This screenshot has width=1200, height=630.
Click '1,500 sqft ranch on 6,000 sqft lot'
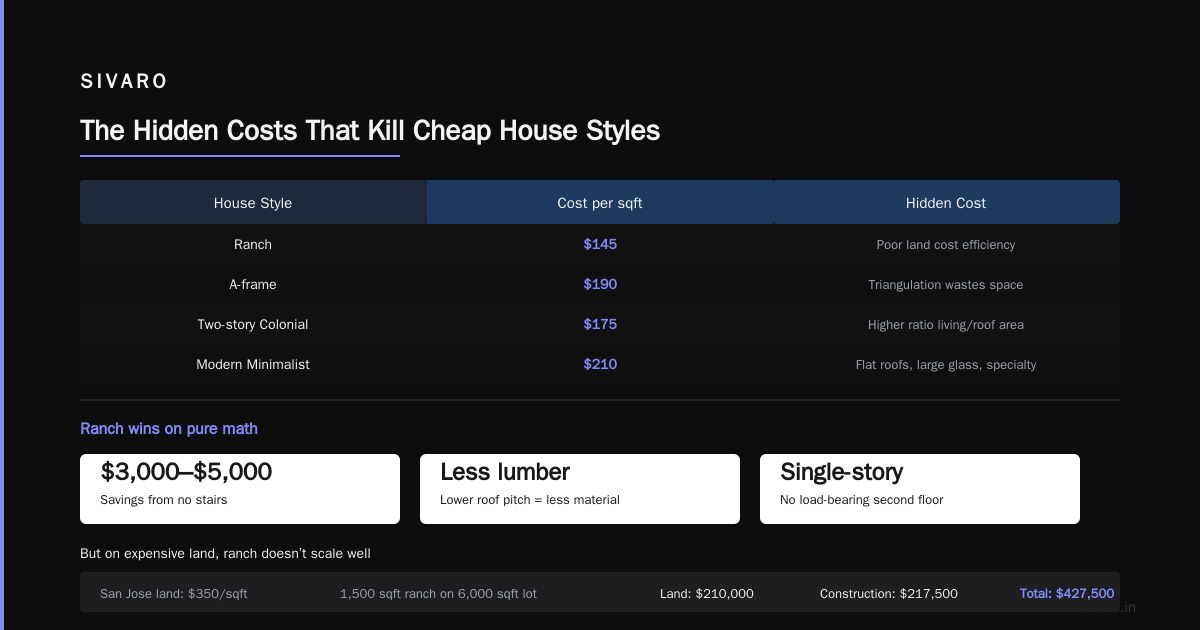click(x=438, y=593)
